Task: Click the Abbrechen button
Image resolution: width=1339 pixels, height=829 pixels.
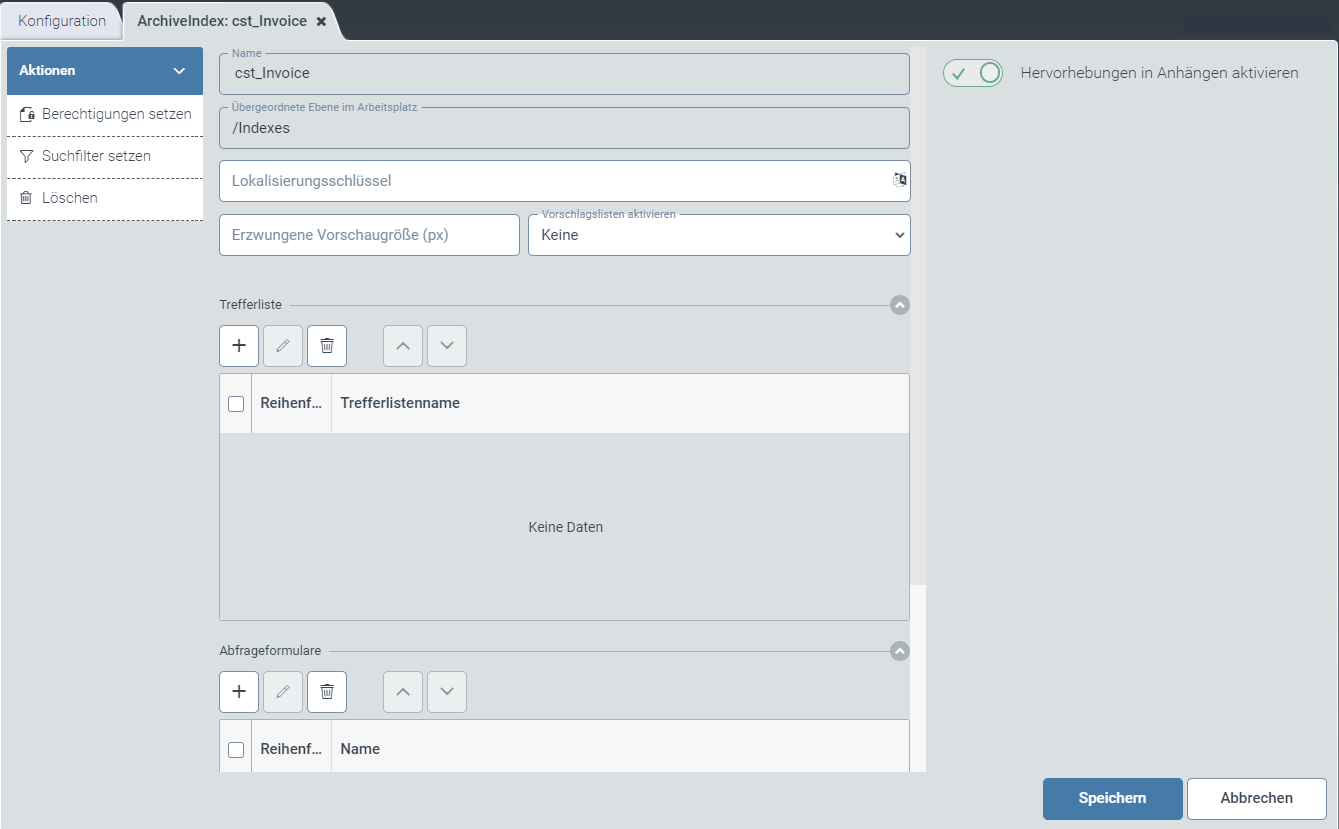Action: tap(1256, 798)
